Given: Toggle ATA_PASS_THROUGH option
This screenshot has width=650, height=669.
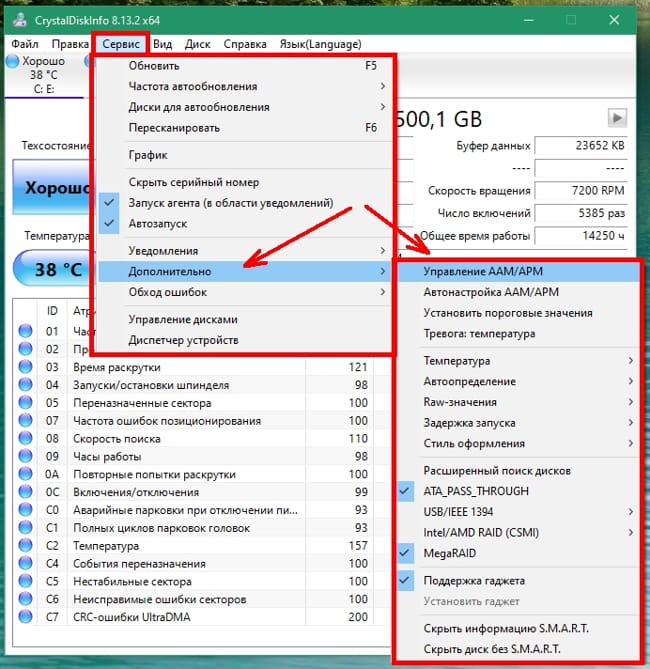Looking at the screenshot, I should (519, 491).
